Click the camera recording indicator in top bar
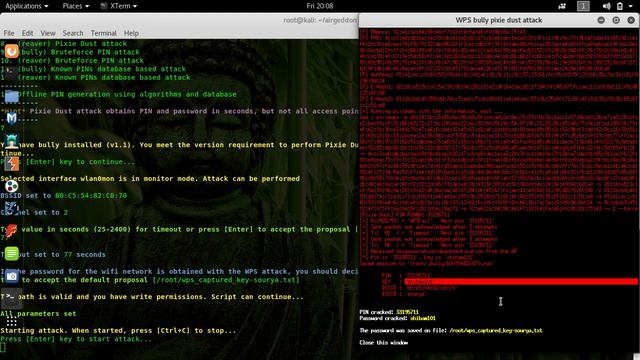The width and height of the screenshot is (640, 360). [x=562, y=6]
